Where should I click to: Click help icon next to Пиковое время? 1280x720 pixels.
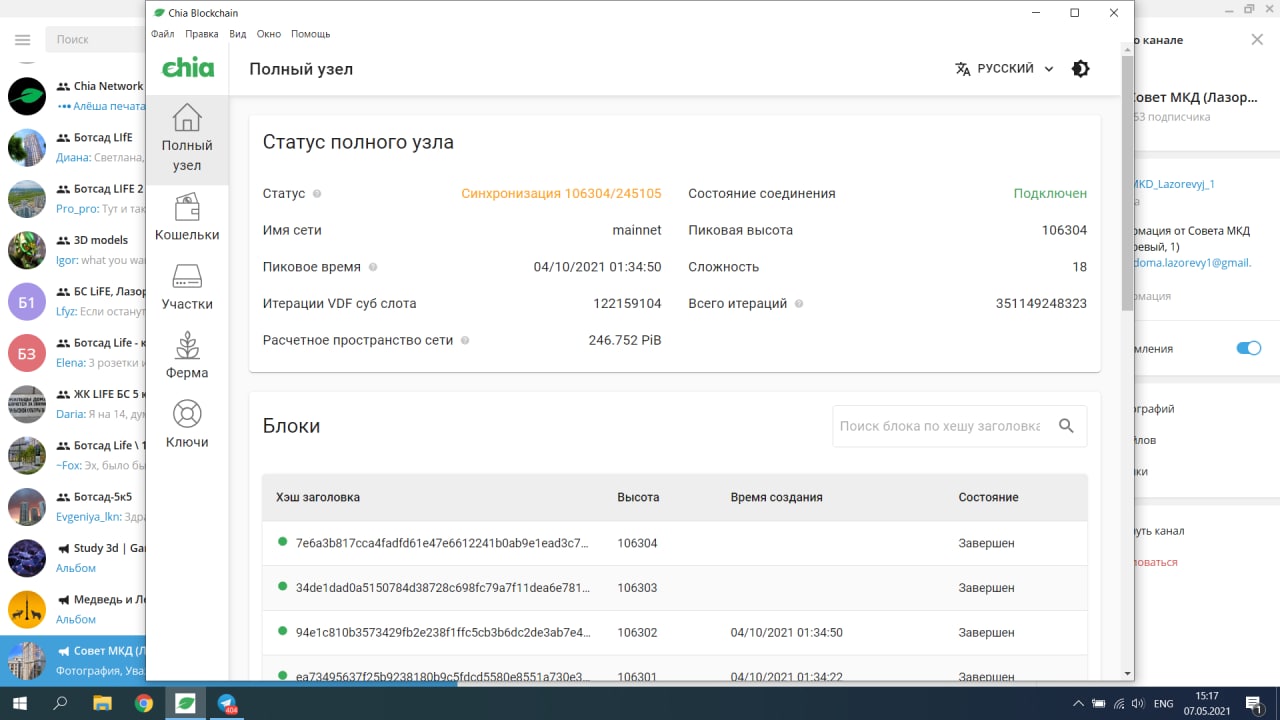click(373, 267)
